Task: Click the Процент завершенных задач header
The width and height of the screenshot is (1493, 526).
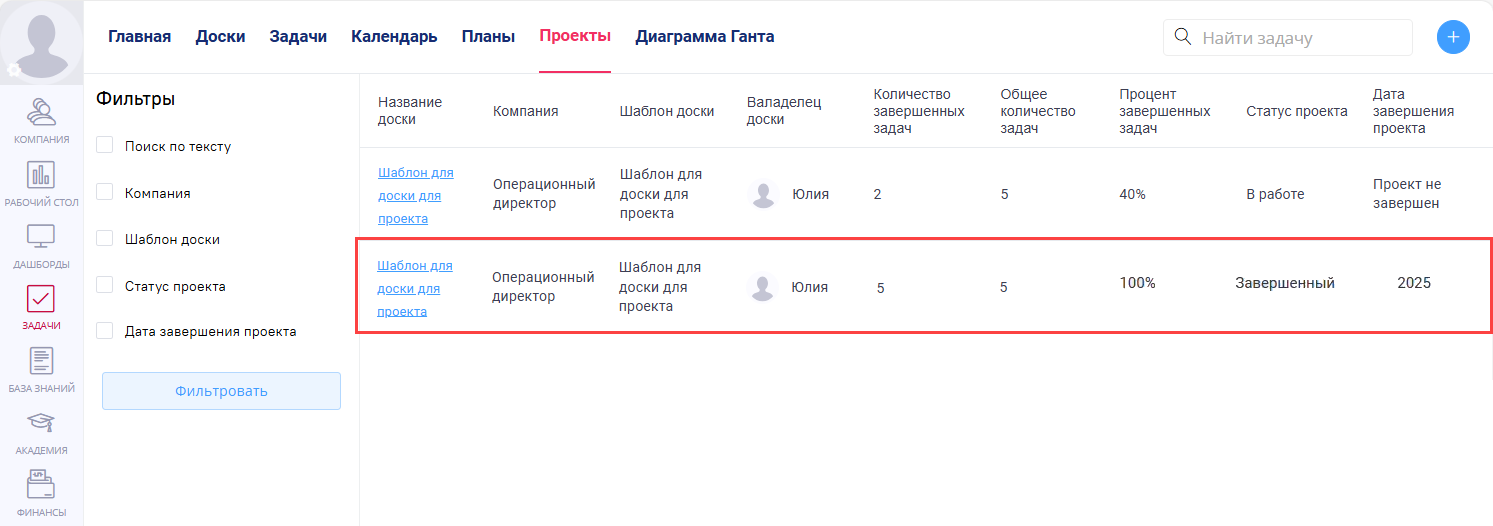Action: [x=1165, y=111]
